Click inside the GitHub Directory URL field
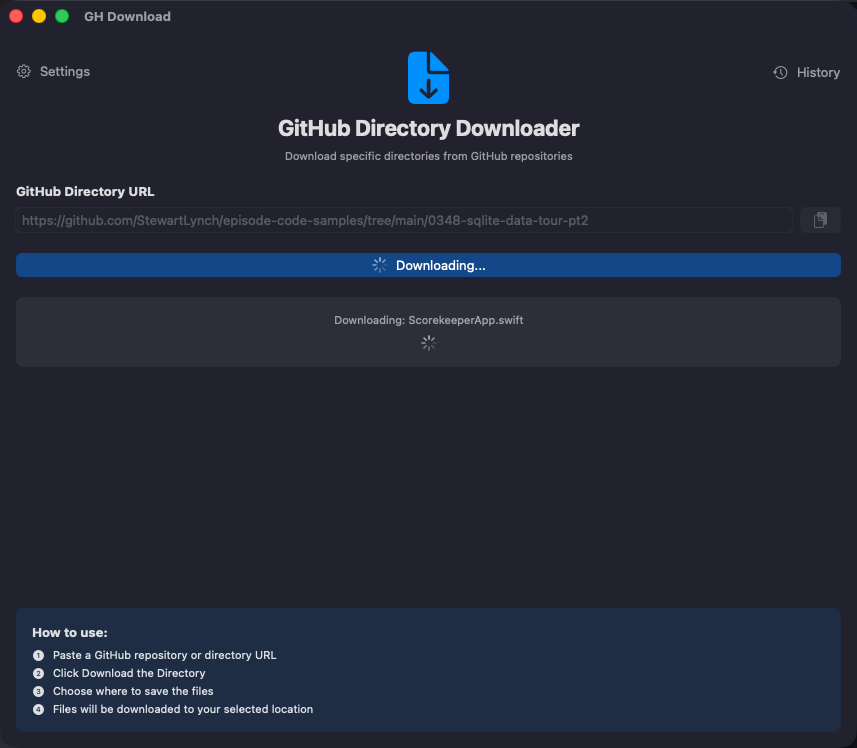The height and width of the screenshot is (748, 857). pos(404,220)
